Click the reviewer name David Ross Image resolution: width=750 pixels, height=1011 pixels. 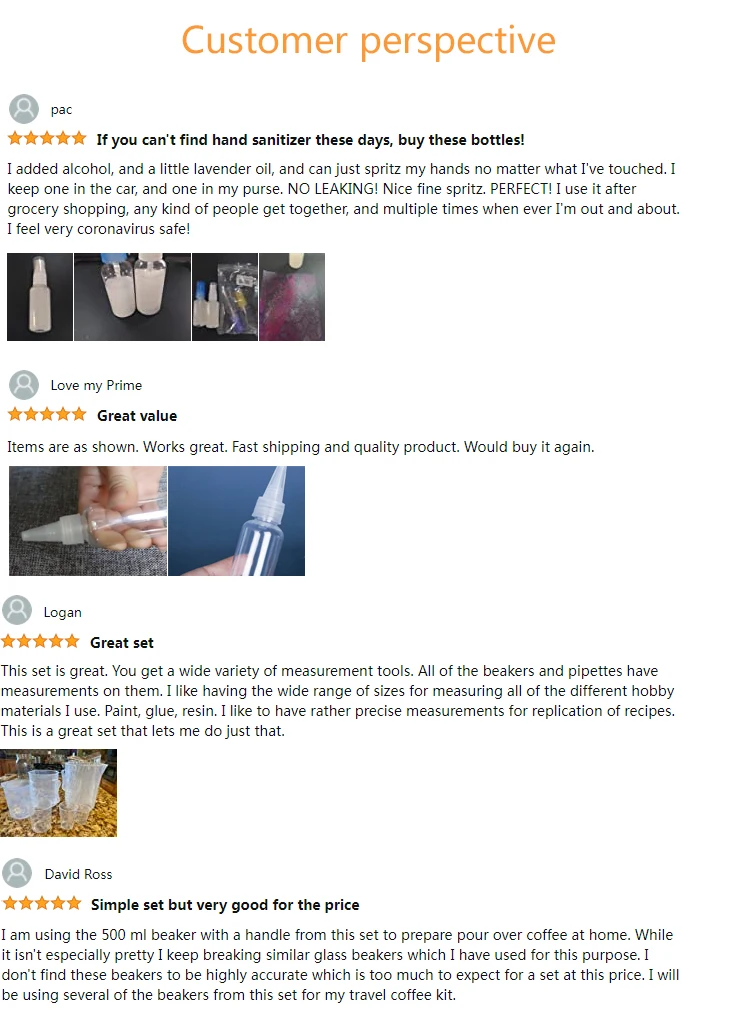click(78, 874)
